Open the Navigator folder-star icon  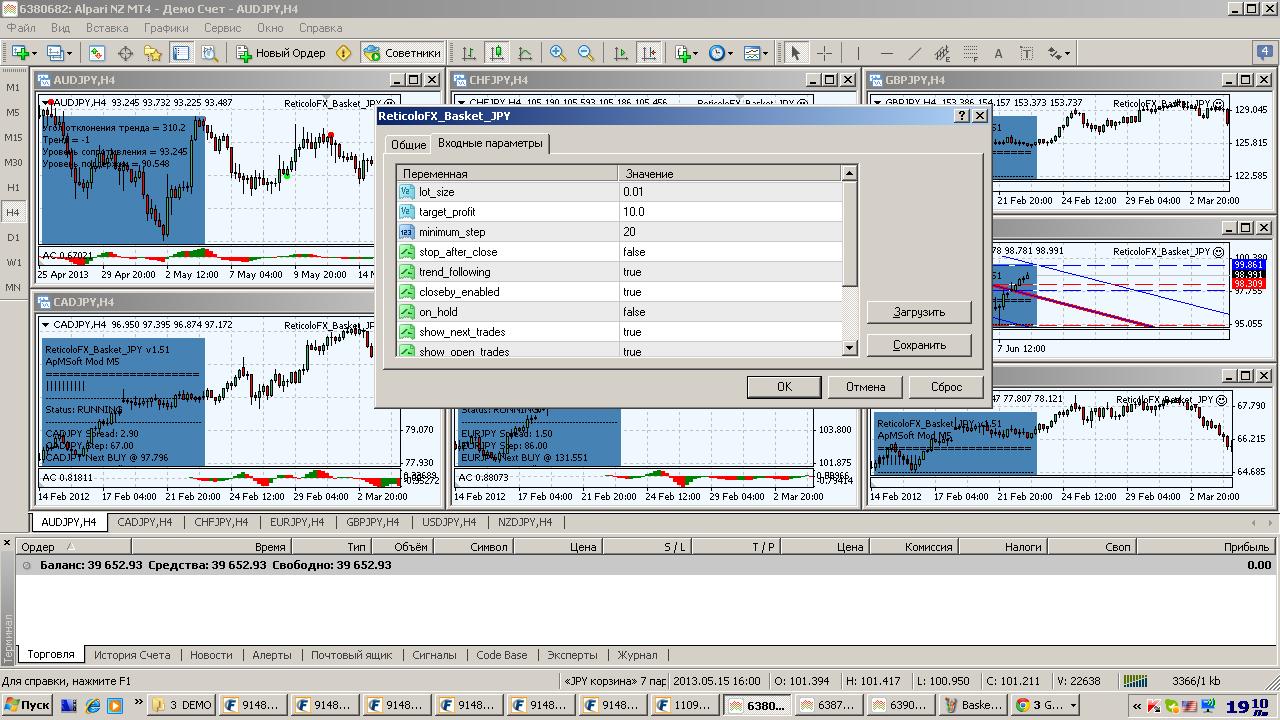(x=153, y=53)
